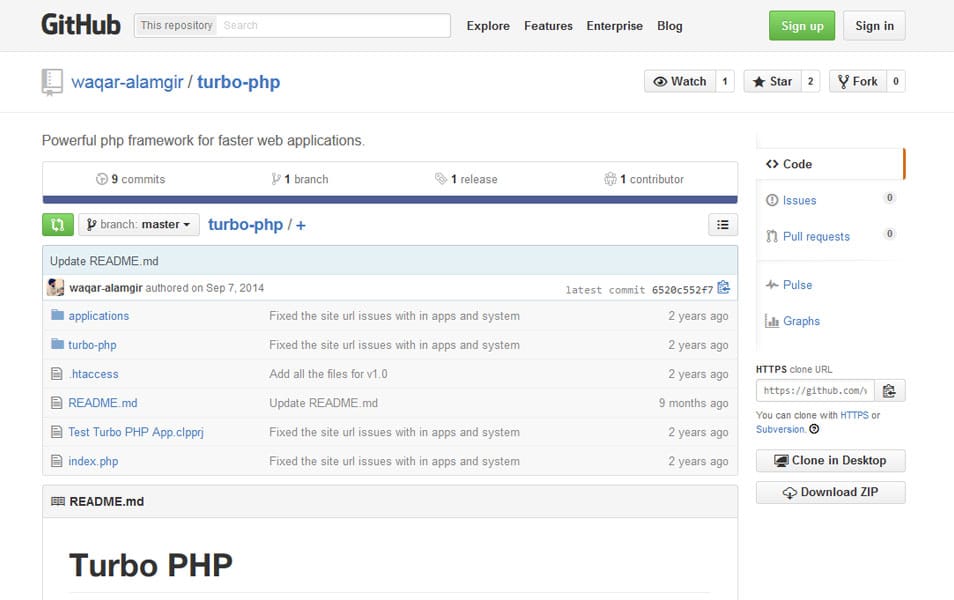Image resolution: width=954 pixels, height=600 pixels.
Task: Open the applications folder
Action: 99,316
